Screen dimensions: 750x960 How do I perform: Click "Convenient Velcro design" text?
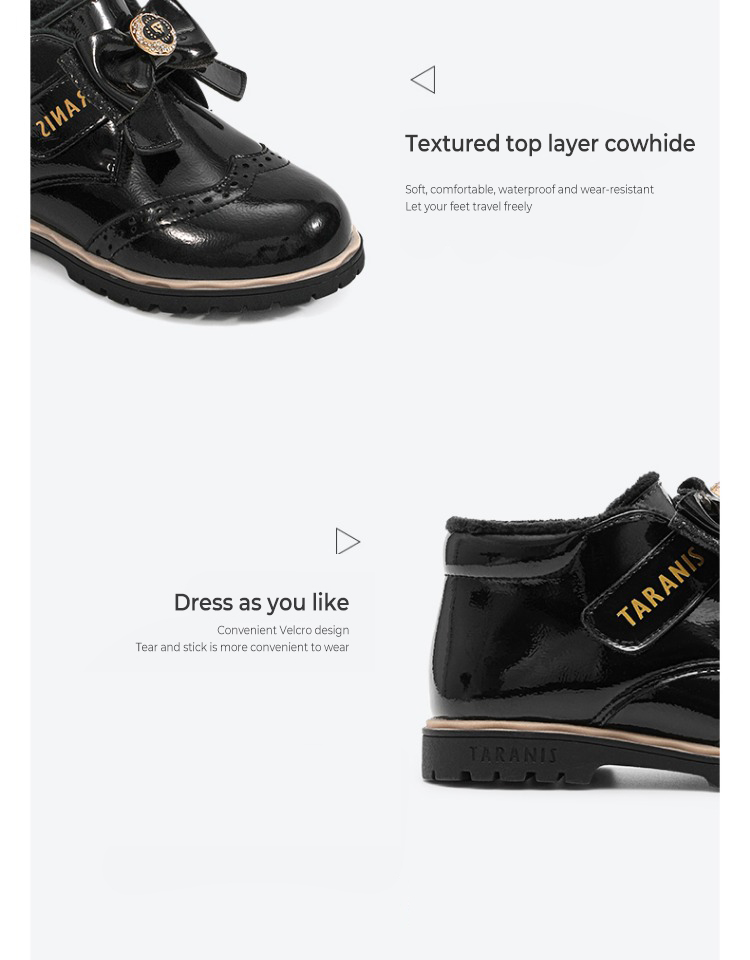click(x=283, y=630)
